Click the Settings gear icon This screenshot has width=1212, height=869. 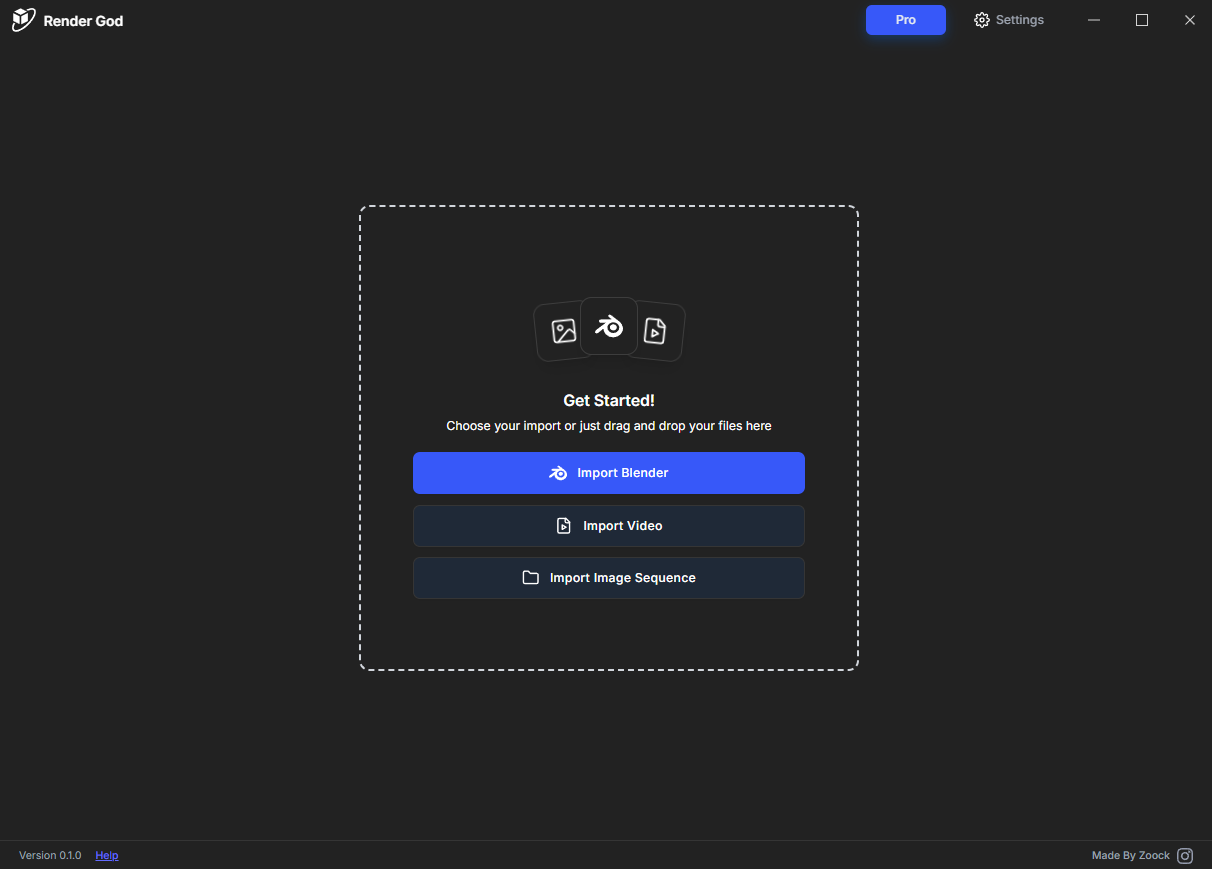click(981, 19)
